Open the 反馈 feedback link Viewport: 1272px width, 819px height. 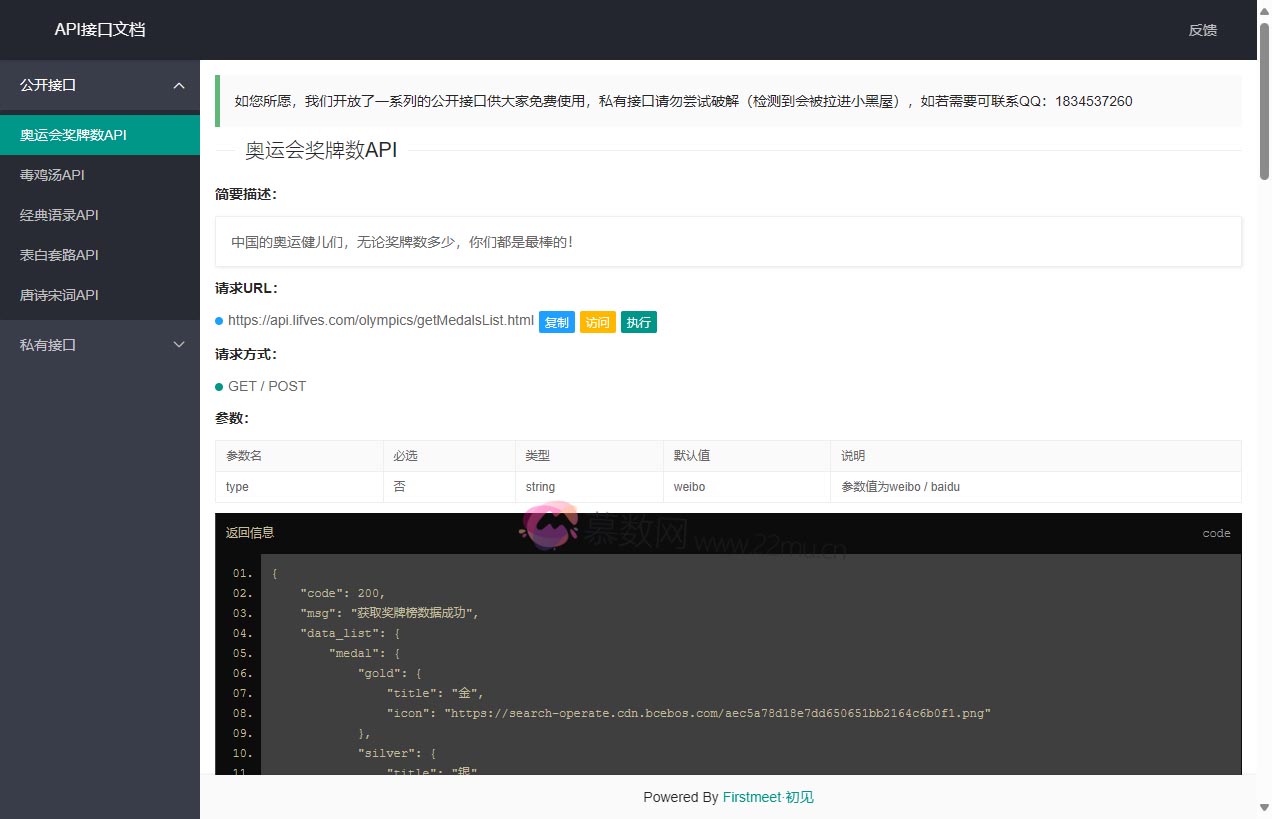coord(1202,31)
